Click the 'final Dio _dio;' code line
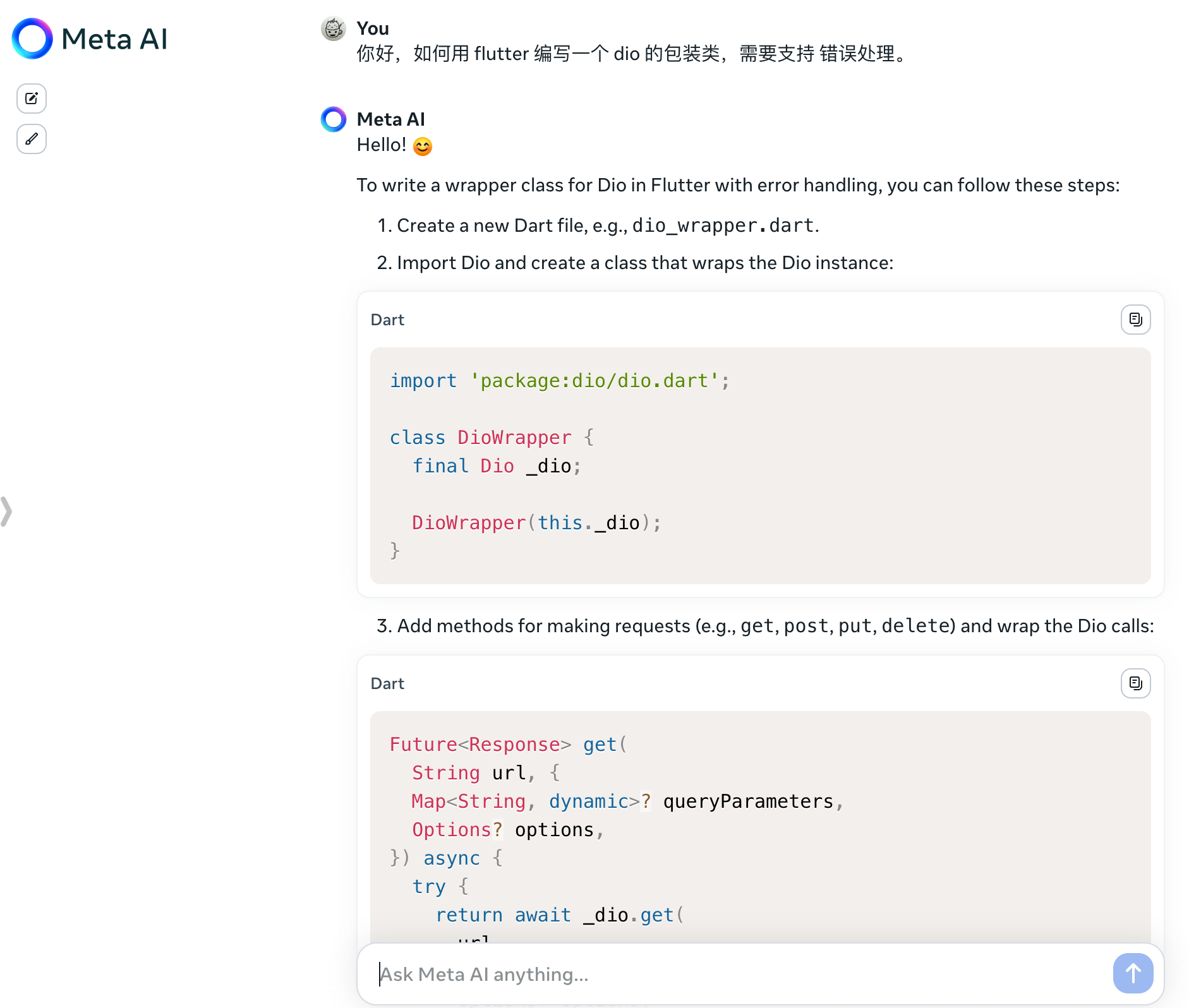Screen dimensions: 1189x1008 (x=497, y=466)
